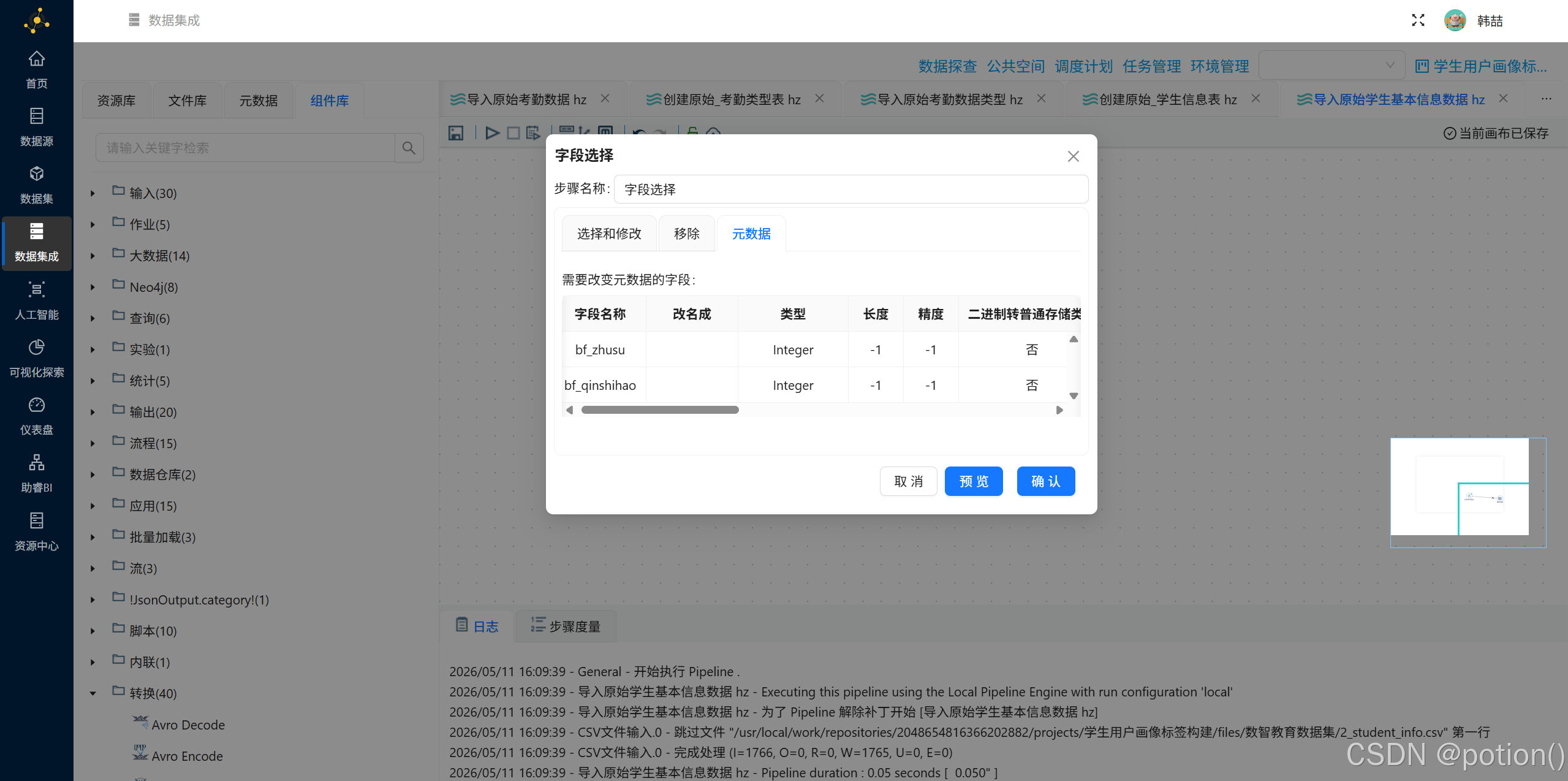
Task: Select 数据集成 in the sidebar
Action: (37, 243)
